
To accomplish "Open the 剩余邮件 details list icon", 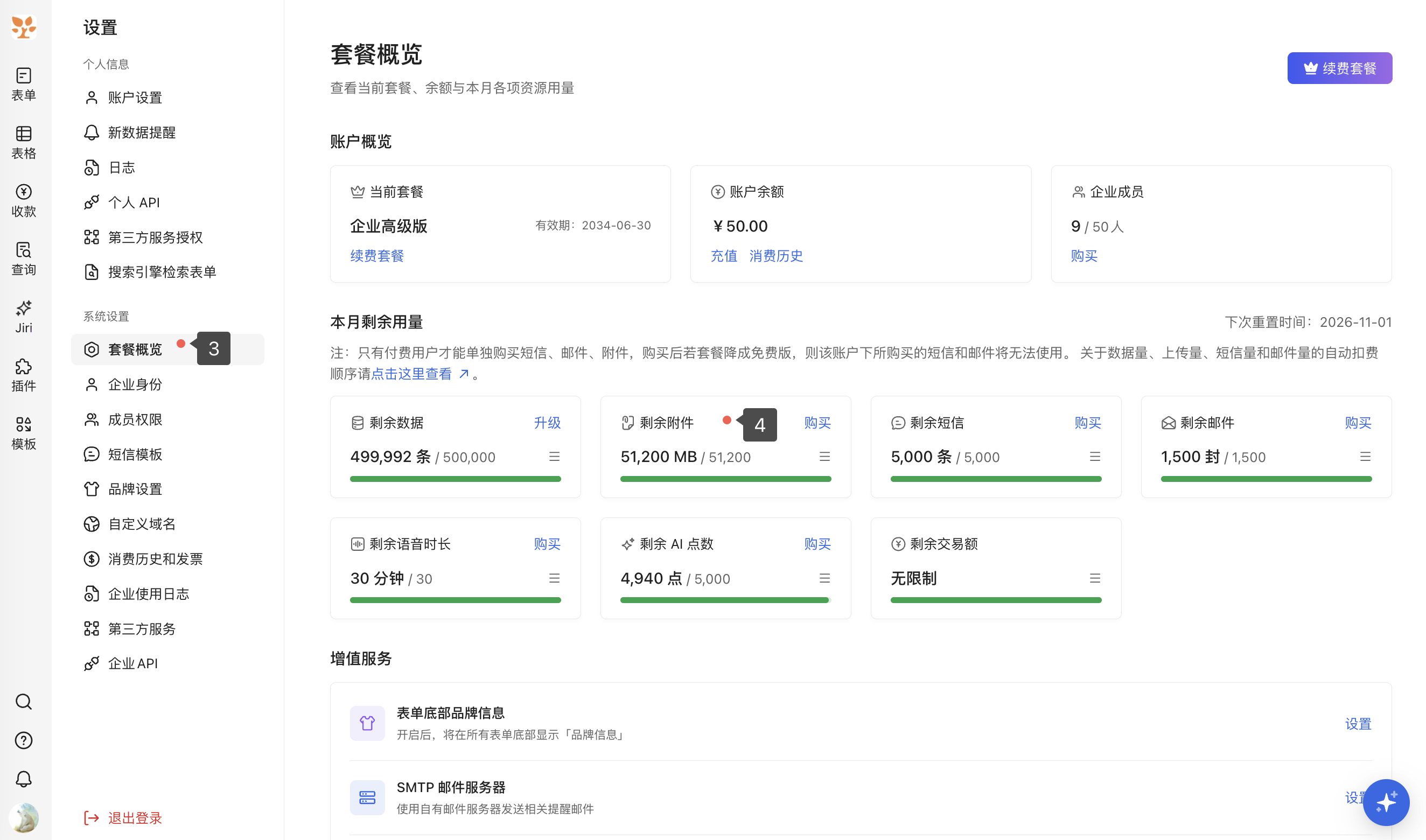I will pos(1365,456).
